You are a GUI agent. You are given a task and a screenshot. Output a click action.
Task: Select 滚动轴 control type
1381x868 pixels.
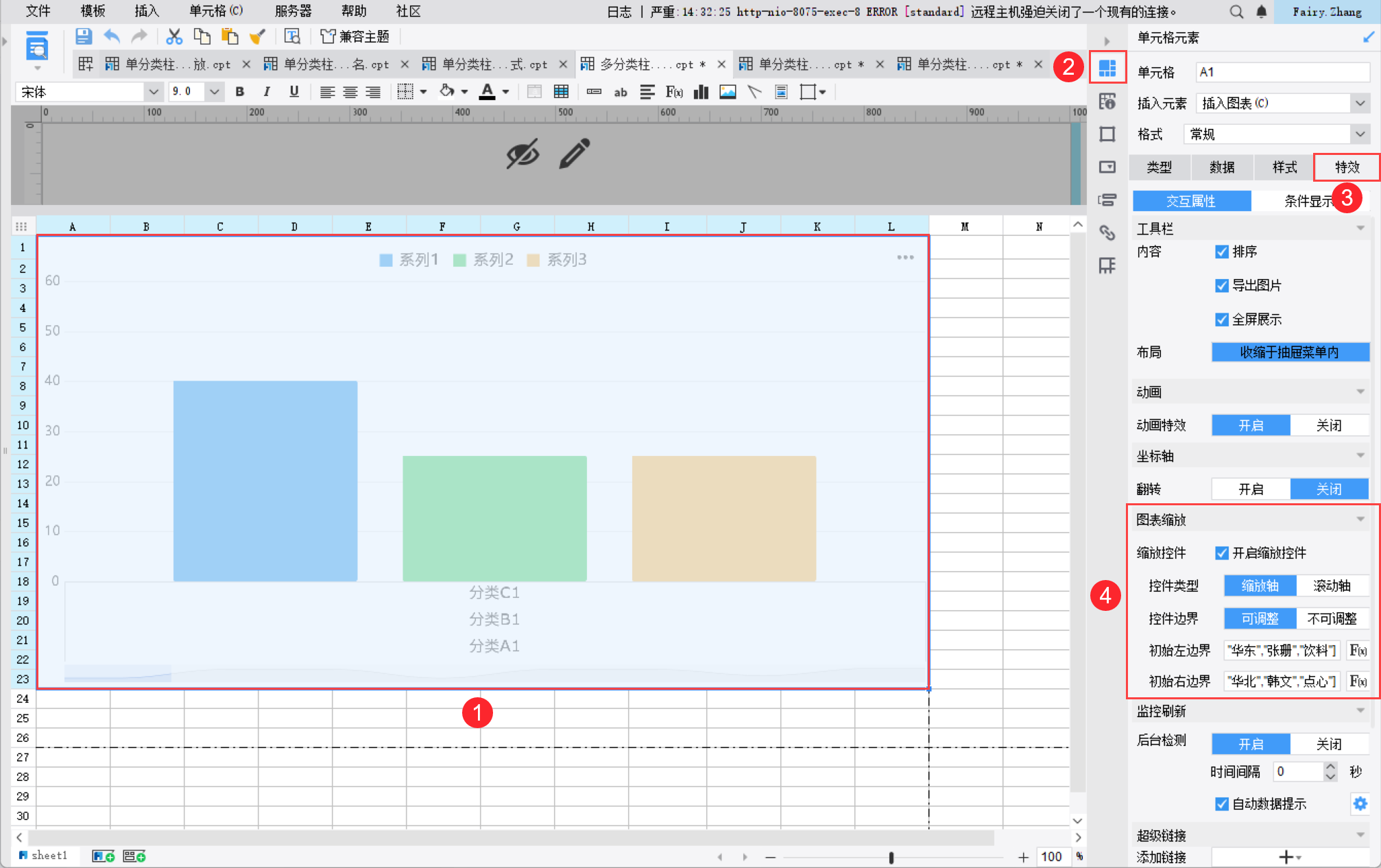[1331, 586]
